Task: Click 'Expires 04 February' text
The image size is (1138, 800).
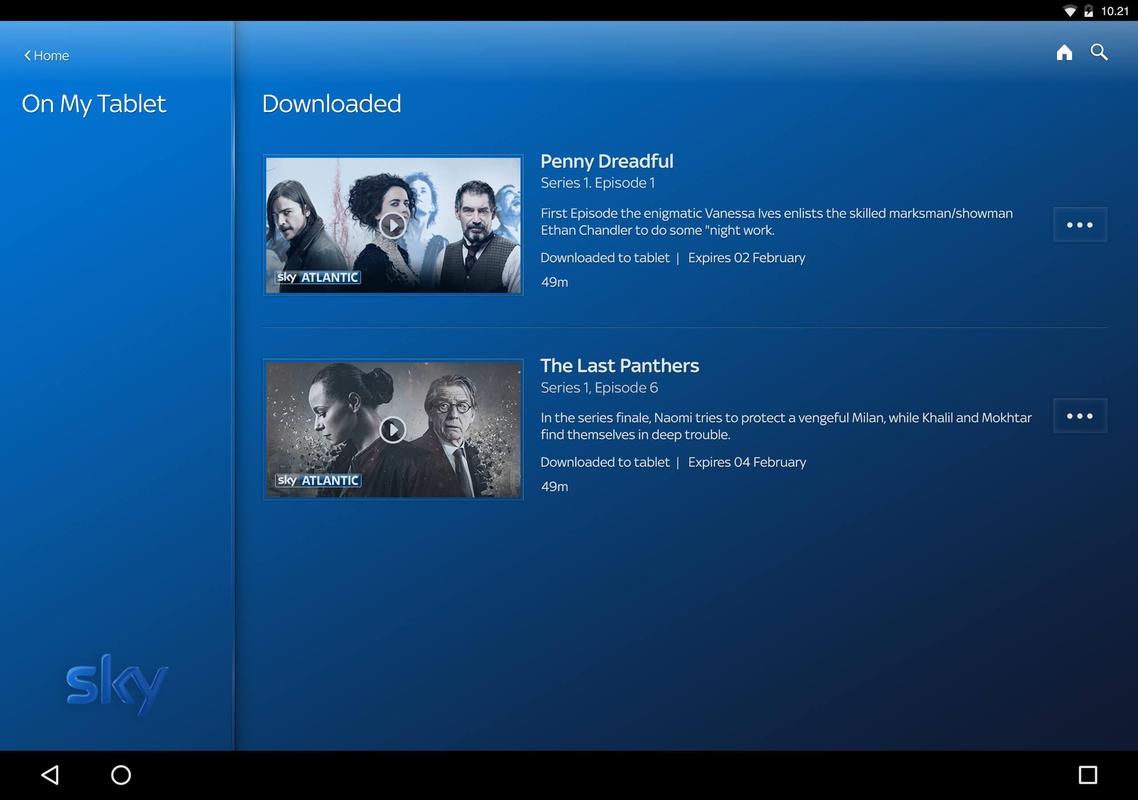Action: point(747,462)
